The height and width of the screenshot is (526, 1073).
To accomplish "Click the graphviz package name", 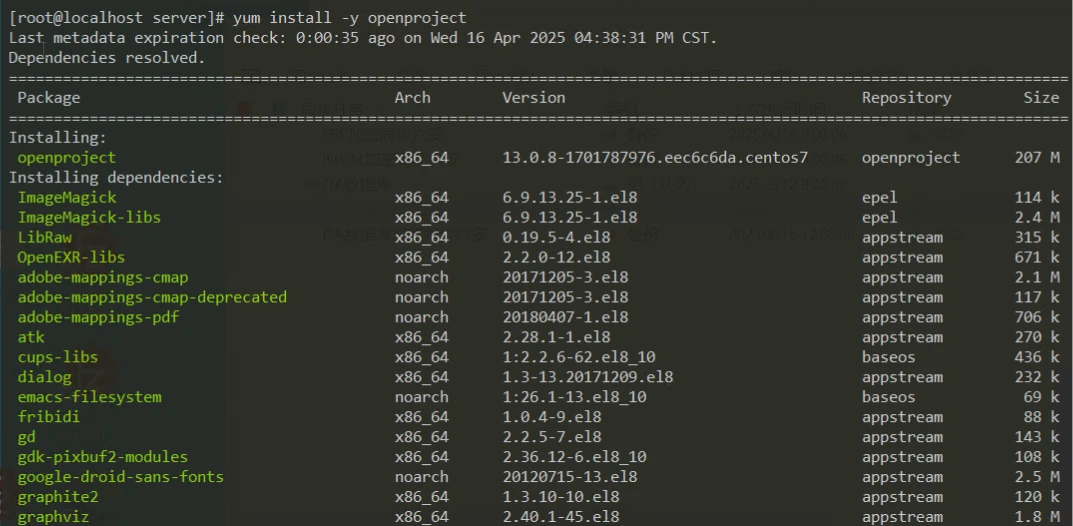I will coord(53,516).
